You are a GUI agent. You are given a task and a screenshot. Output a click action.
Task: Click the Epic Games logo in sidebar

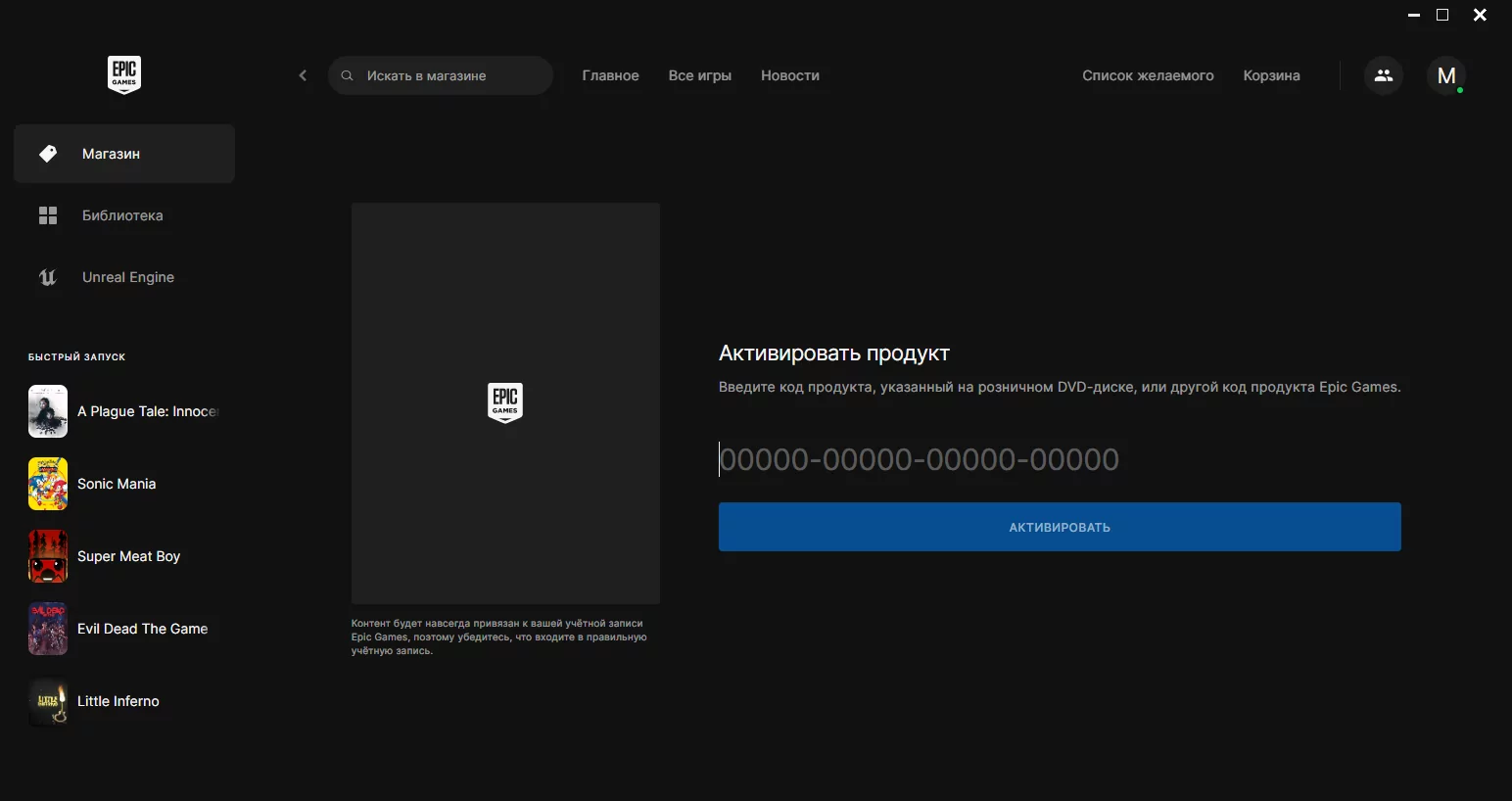tap(124, 74)
